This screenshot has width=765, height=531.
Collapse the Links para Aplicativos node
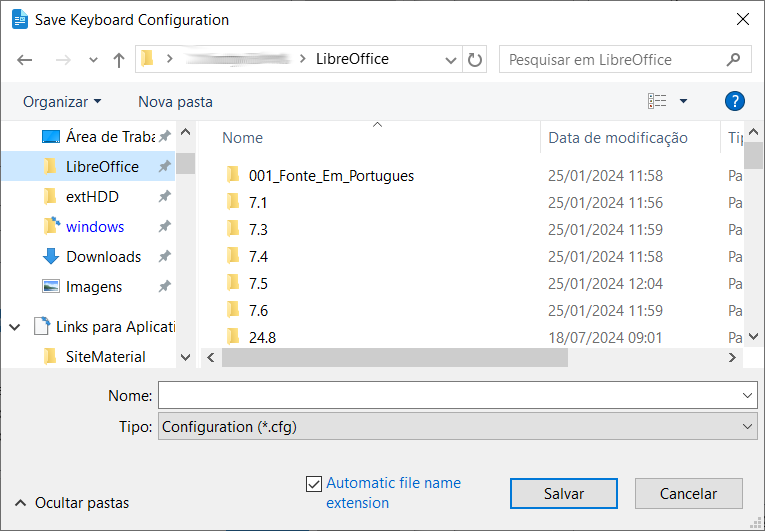tap(15, 327)
